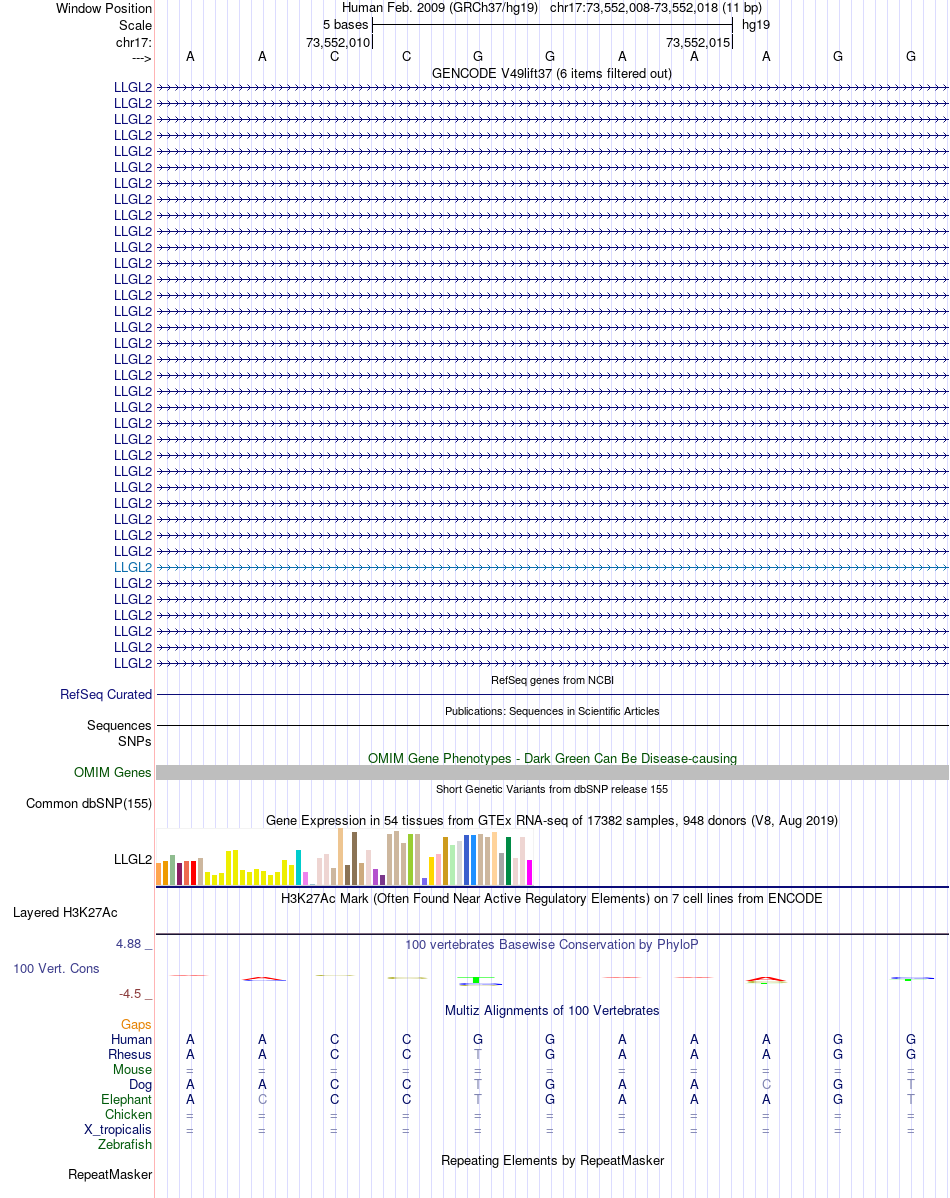This screenshot has width=950, height=1198.
Task: Open "H3K27Ac Mark" ENCODE track title
Action: point(552,898)
